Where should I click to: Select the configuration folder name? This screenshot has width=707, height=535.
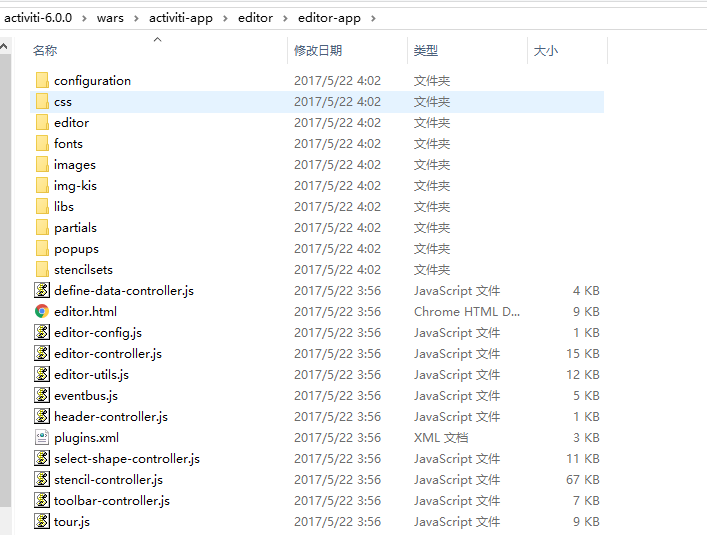(92, 81)
